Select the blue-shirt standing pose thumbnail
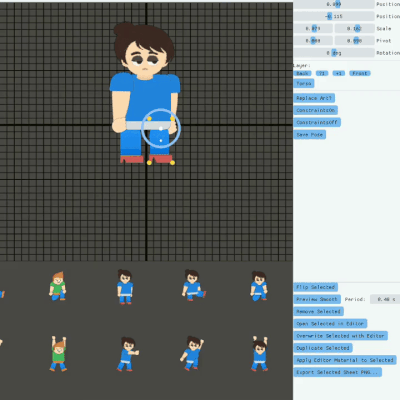The height and width of the screenshot is (400, 400). pos(125,287)
